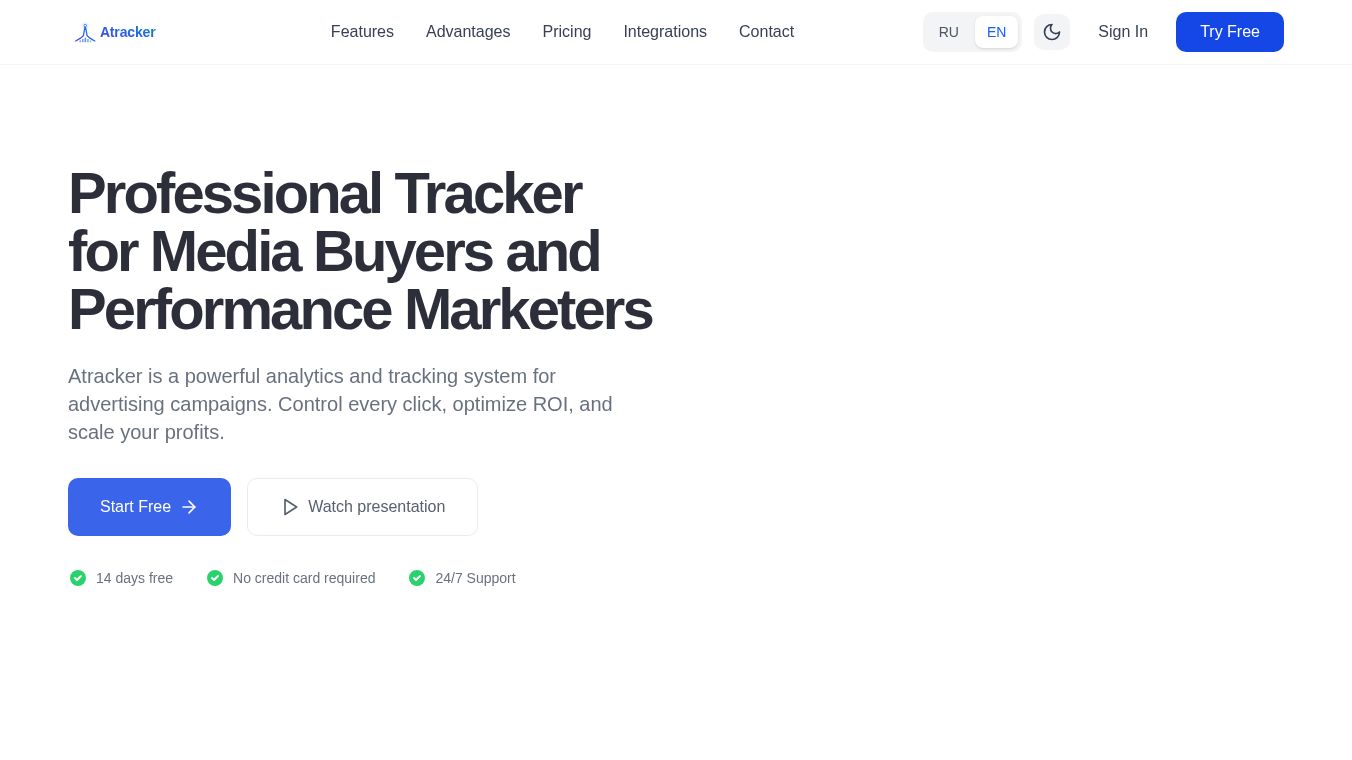Screen dimensions: 1352x760
Task: Click the Sign In link
Action: click(x=1123, y=32)
